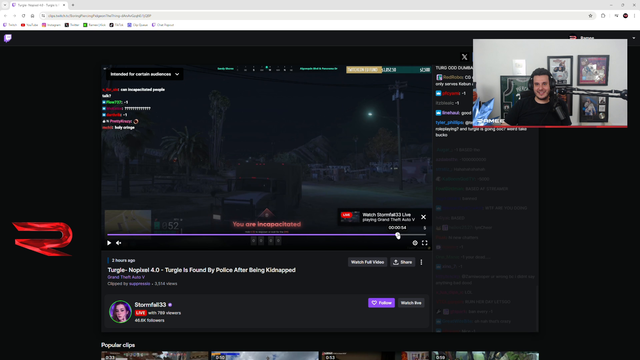Open the Chat Popout bookmark
The image size is (640, 360).
[x=163, y=25]
